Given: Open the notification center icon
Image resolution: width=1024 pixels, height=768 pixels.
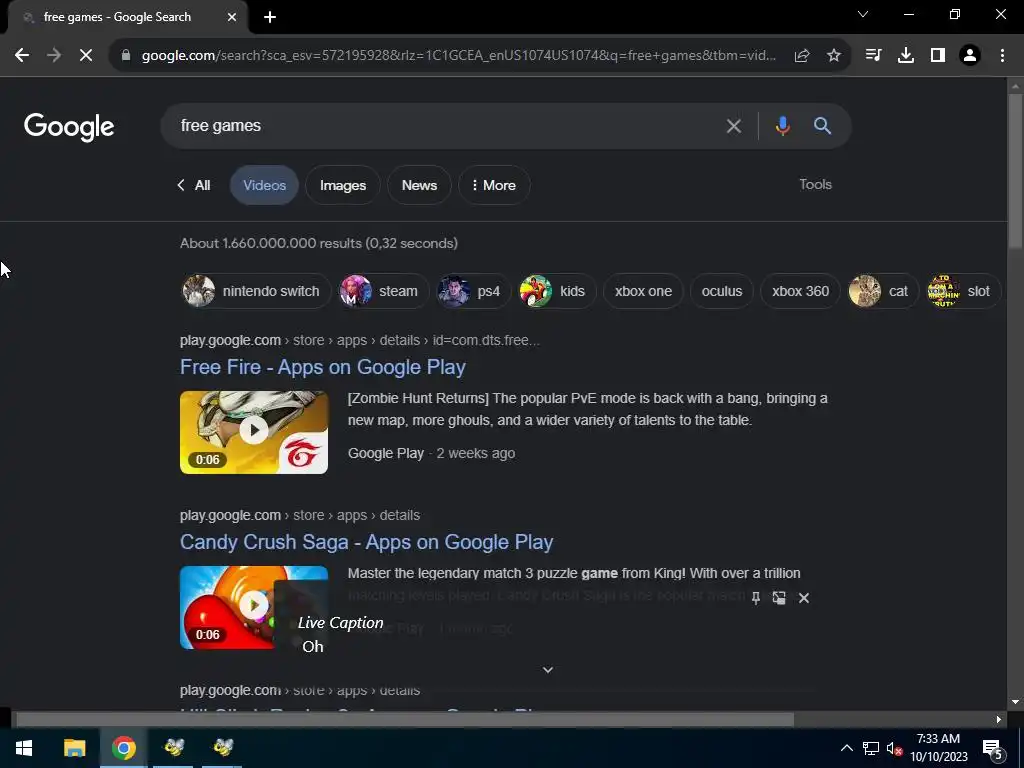Looking at the screenshot, I should [993, 749].
